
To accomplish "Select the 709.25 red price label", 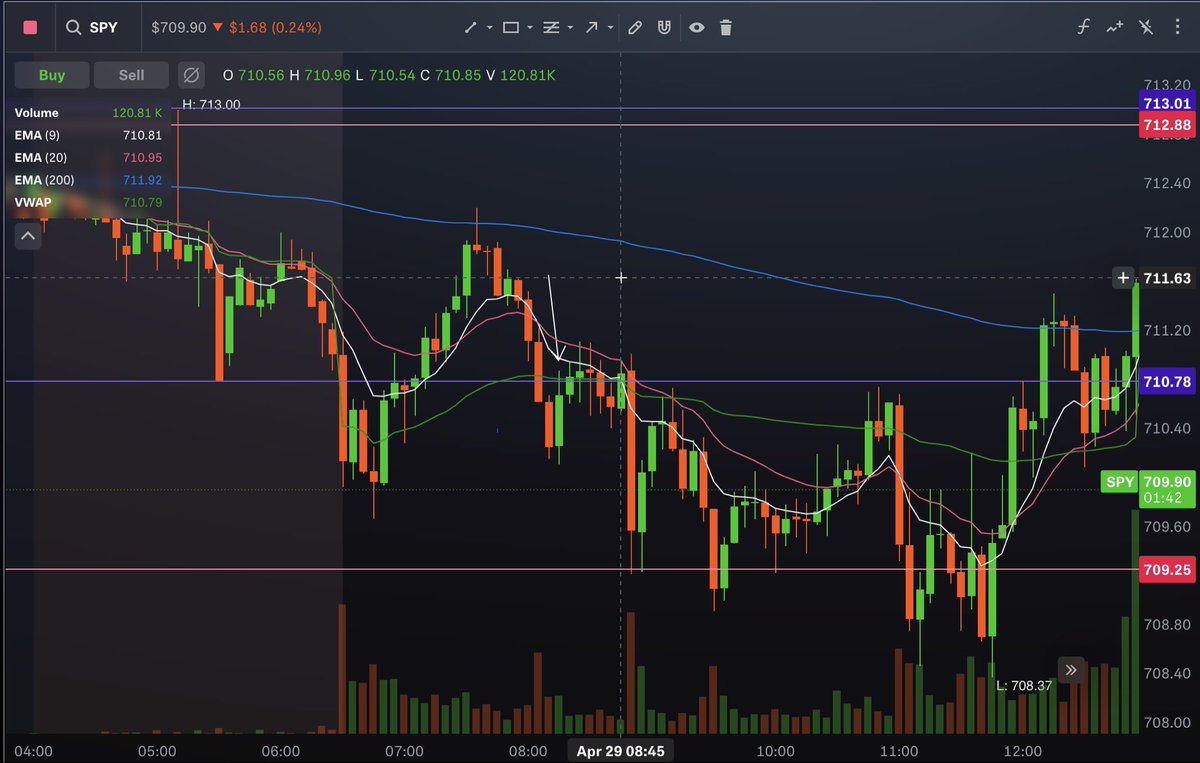I will pyautogui.click(x=1167, y=569).
